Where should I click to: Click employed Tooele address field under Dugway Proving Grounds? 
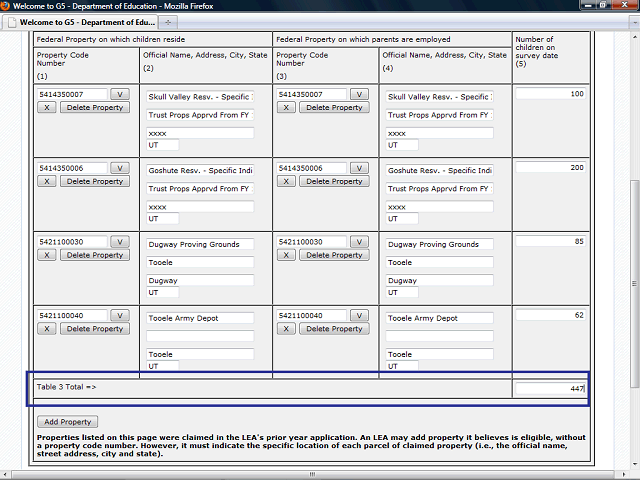[x=440, y=262]
